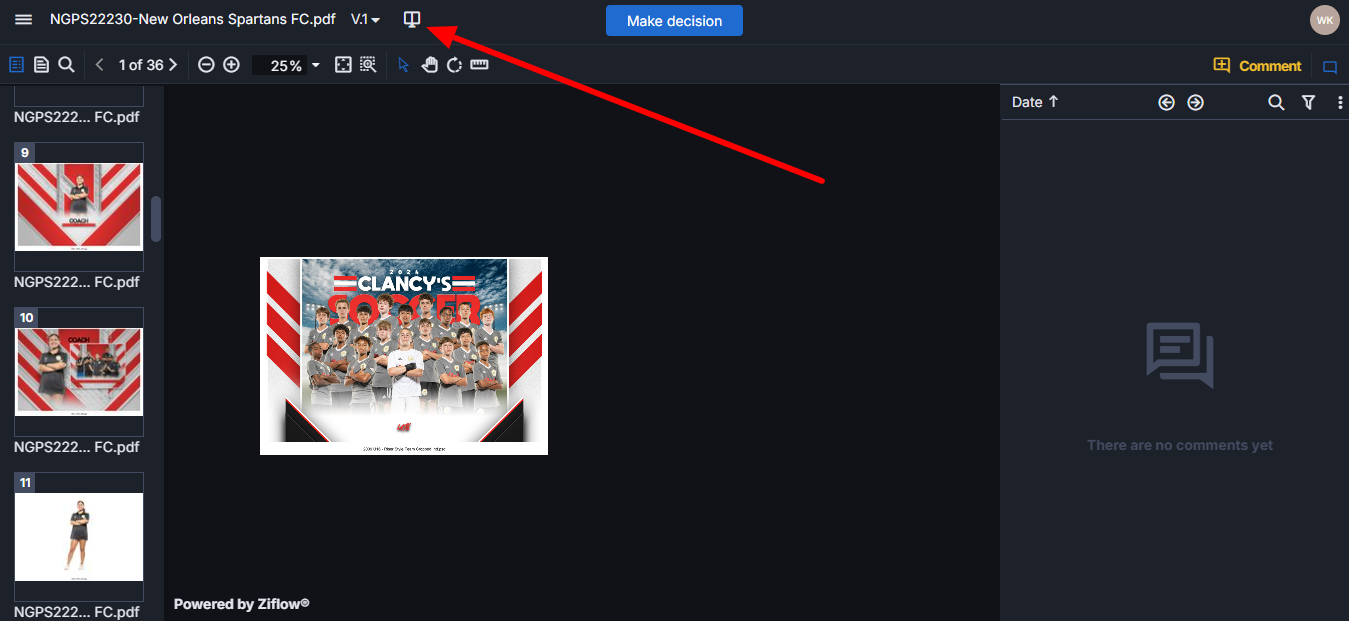The height and width of the screenshot is (621, 1349).
Task: Select the hand pan tool
Action: pos(430,65)
